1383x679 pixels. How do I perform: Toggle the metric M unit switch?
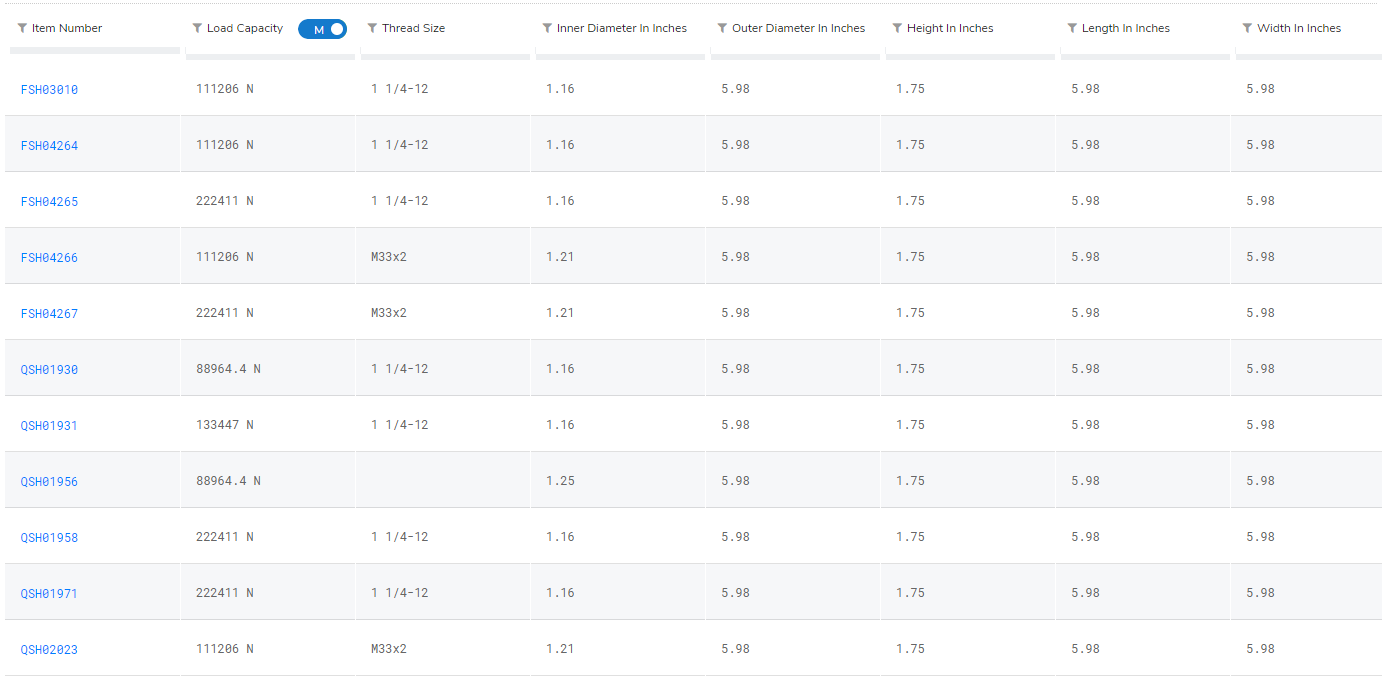click(322, 29)
